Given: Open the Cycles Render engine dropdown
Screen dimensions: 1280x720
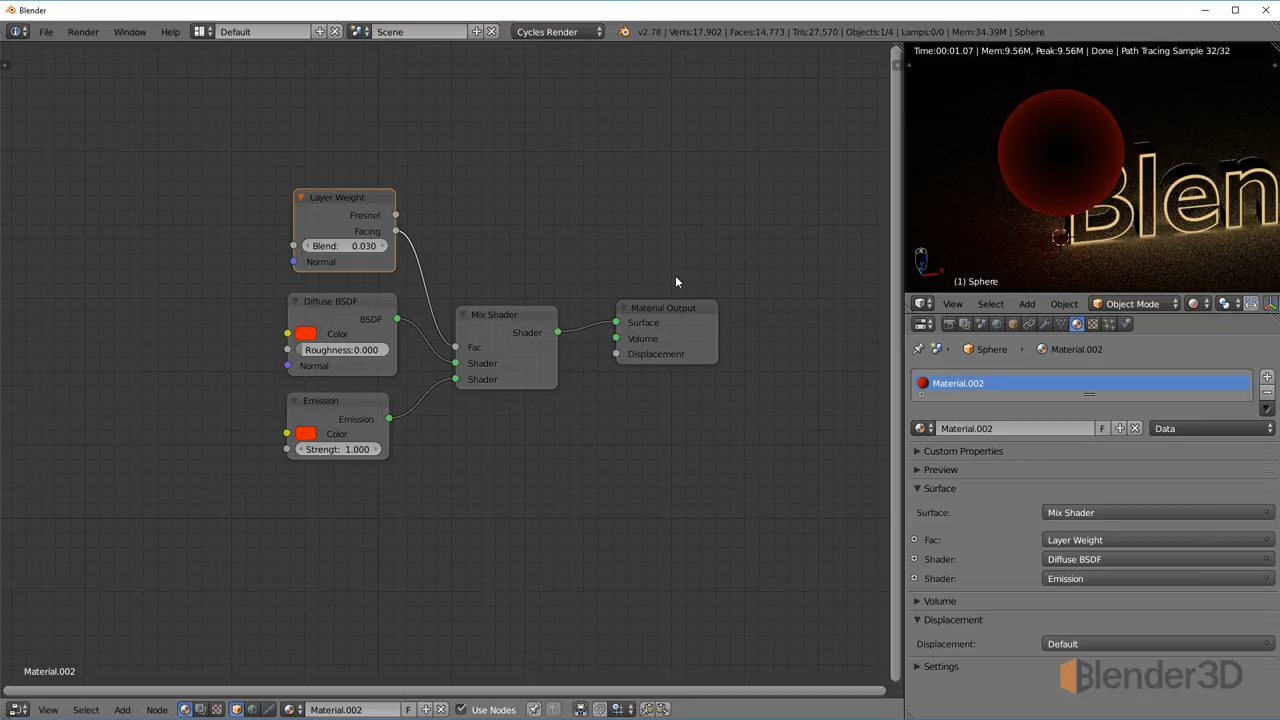Looking at the screenshot, I should pyautogui.click(x=559, y=32).
